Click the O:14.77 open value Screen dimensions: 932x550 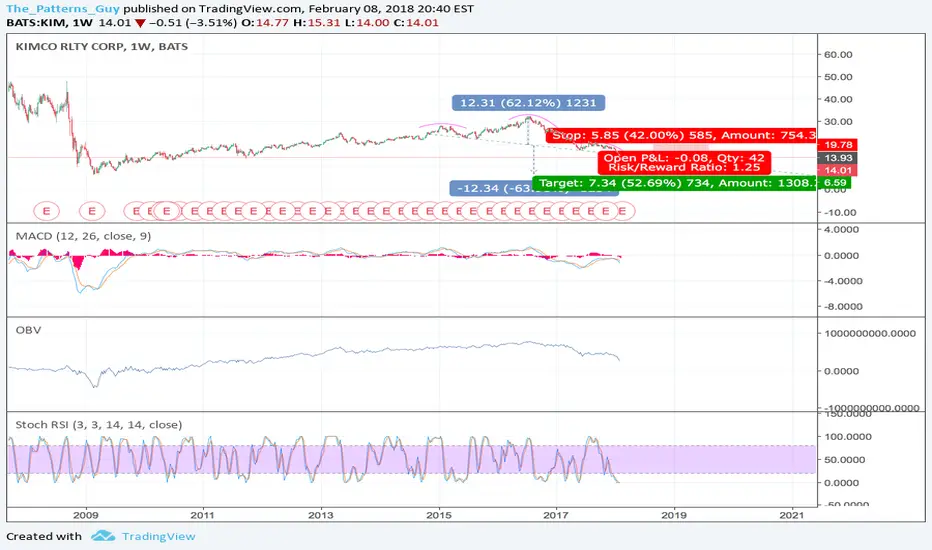tap(266, 23)
